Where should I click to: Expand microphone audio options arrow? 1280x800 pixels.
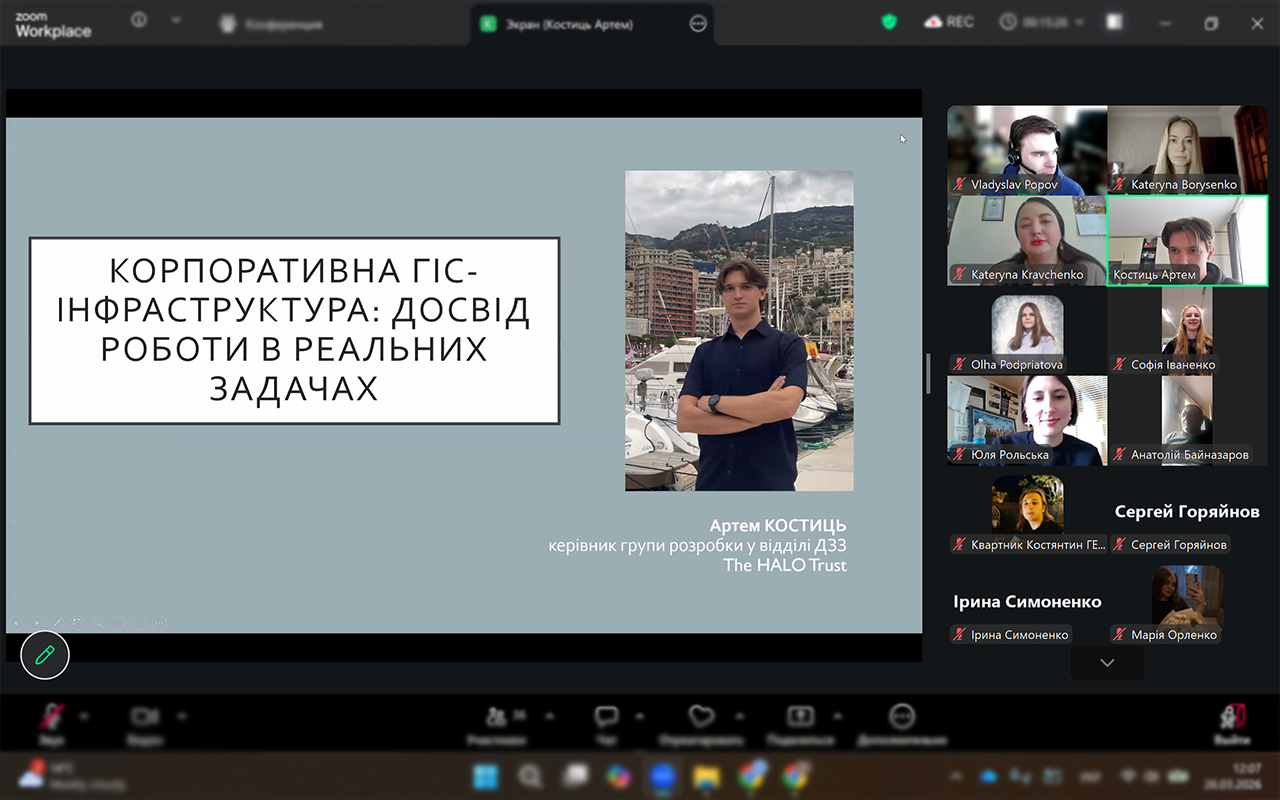pos(84,716)
